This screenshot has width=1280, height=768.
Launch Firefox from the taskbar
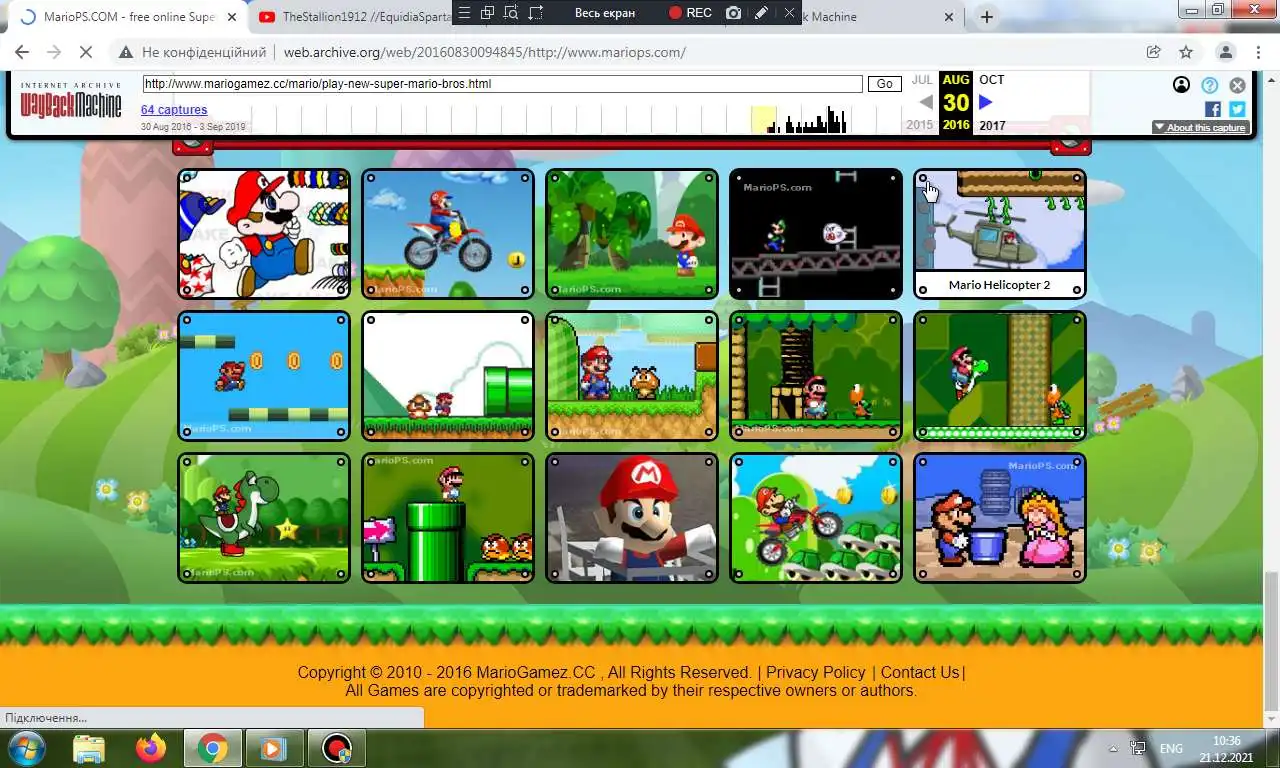(151, 748)
